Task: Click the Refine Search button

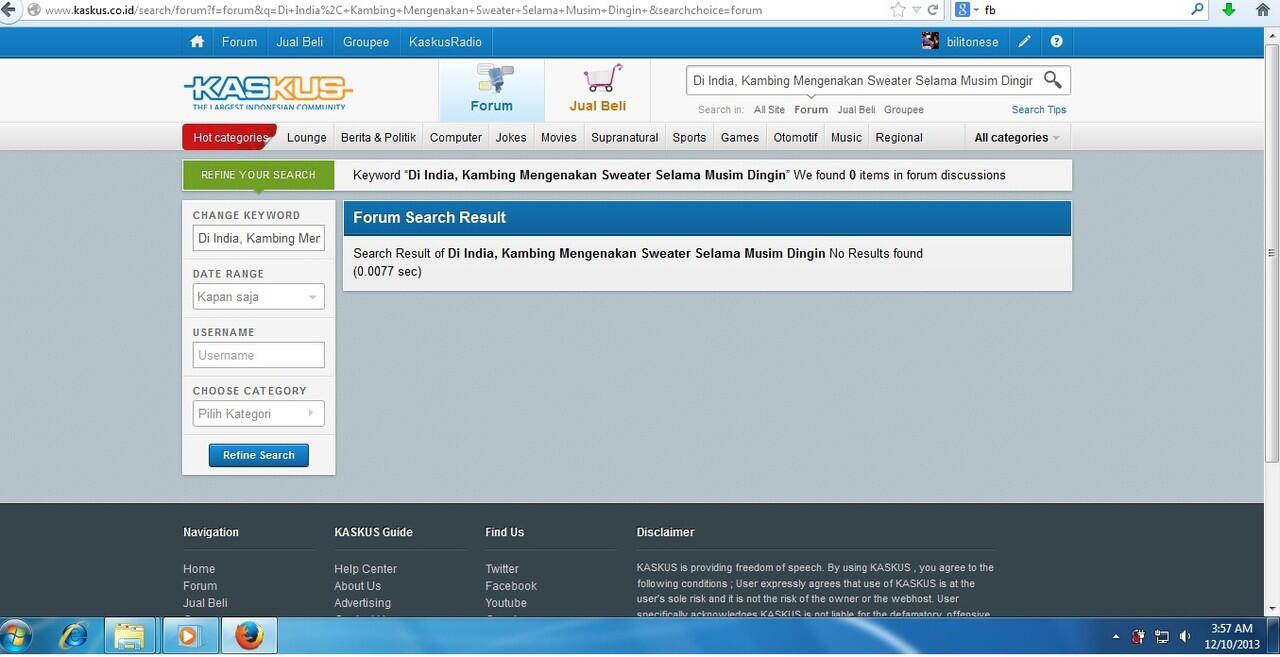Action: coord(259,455)
